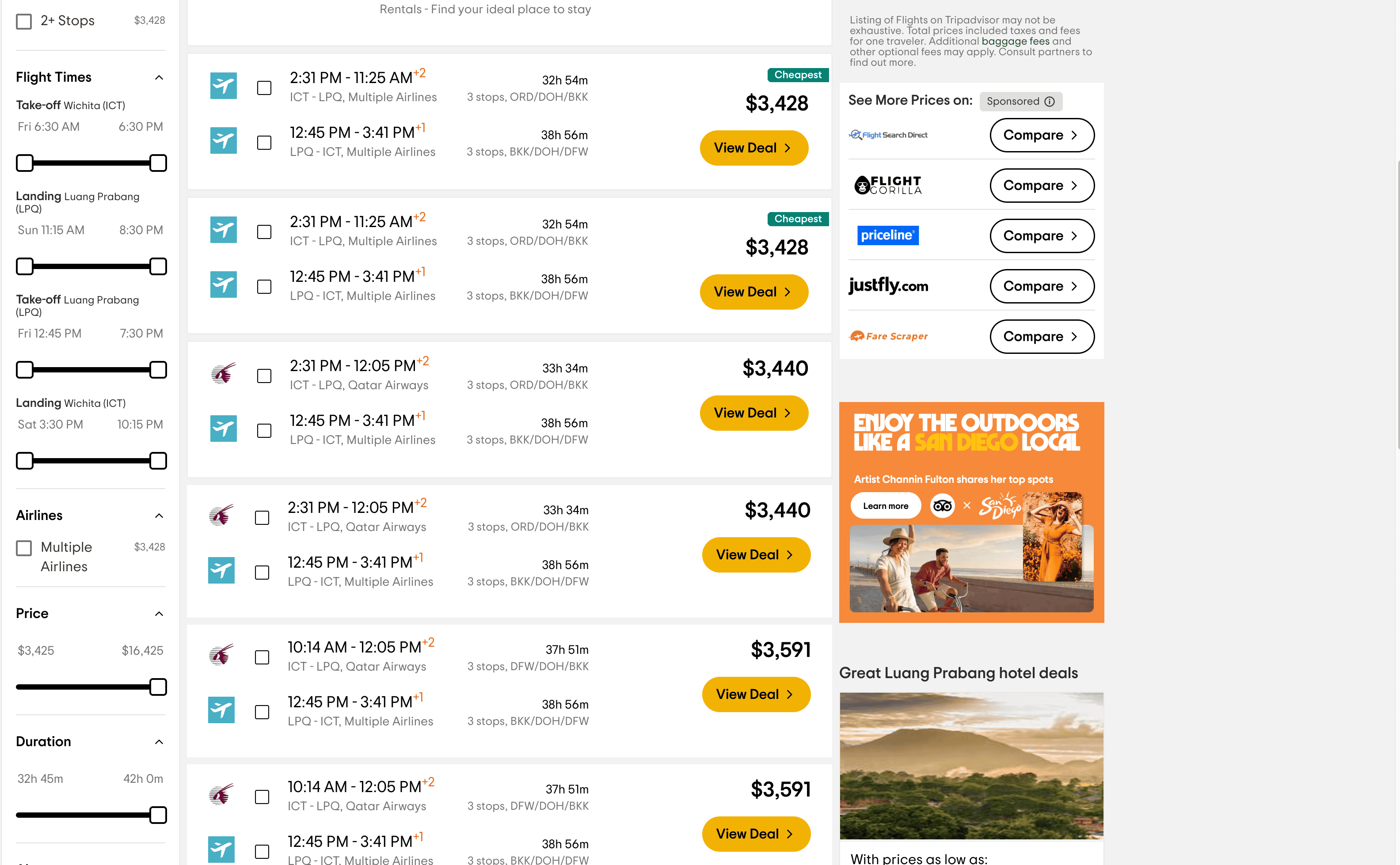Image resolution: width=1400 pixels, height=865 pixels.
Task: Tick checkbox for first 2:31 PM ICT-LPQ flight
Action: (x=264, y=87)
